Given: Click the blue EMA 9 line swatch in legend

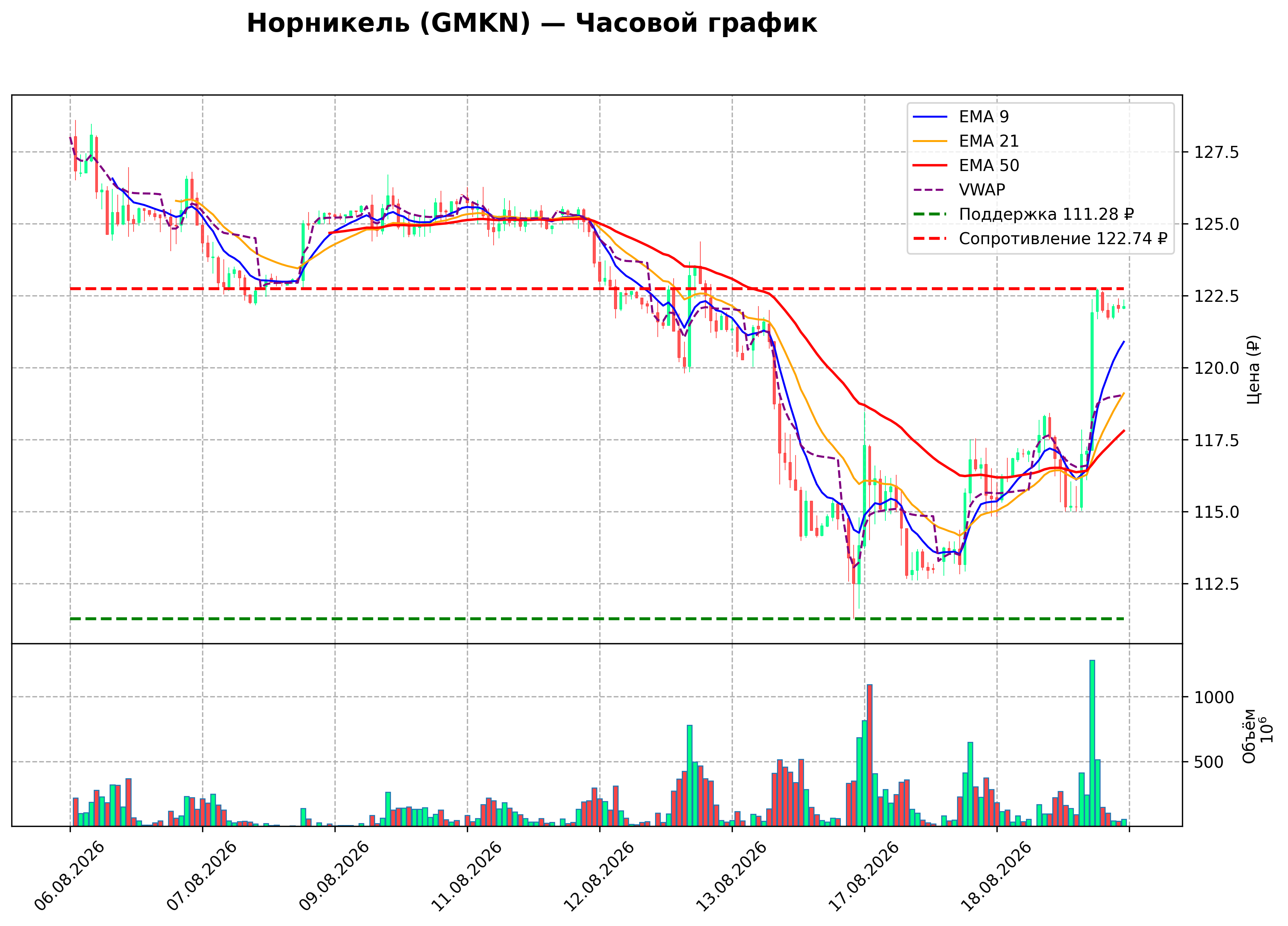Looking at the screenshot, I should pos(930,117).
